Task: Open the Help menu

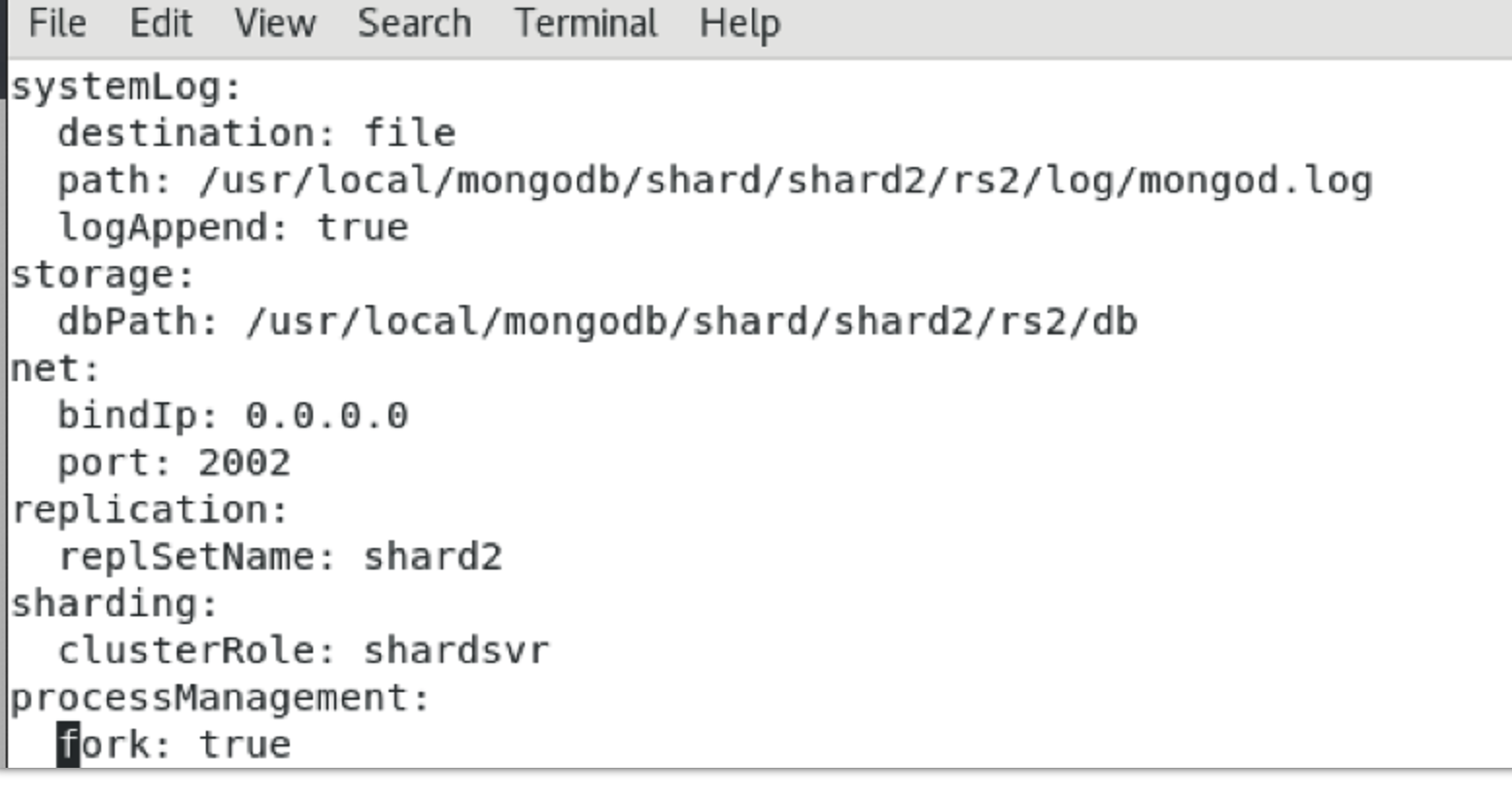Action: point(739,23)
